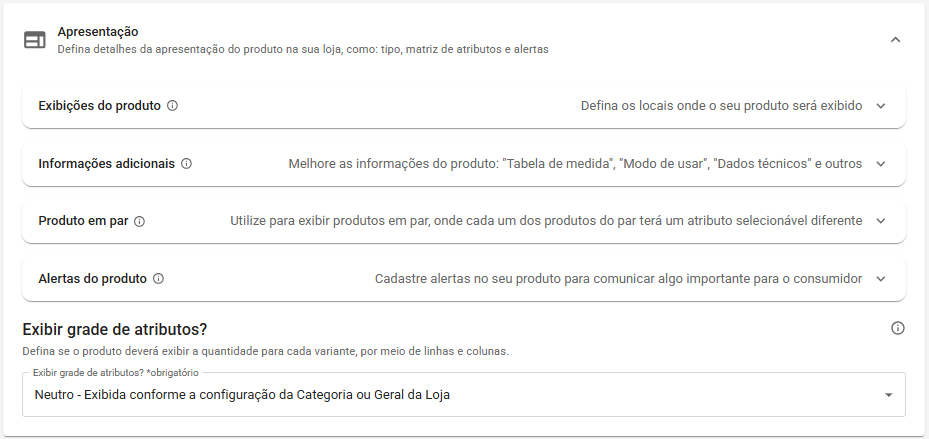Click info icon beside Alertas do produto
The height and width of the screenshot is (439, 929).
click(x=158, y=279)
